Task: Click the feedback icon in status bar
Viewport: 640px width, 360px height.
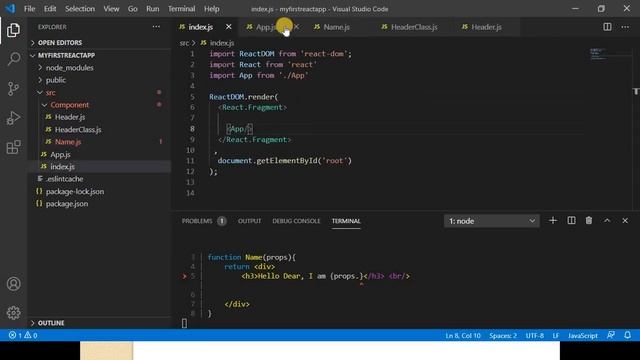Action: 611,336
